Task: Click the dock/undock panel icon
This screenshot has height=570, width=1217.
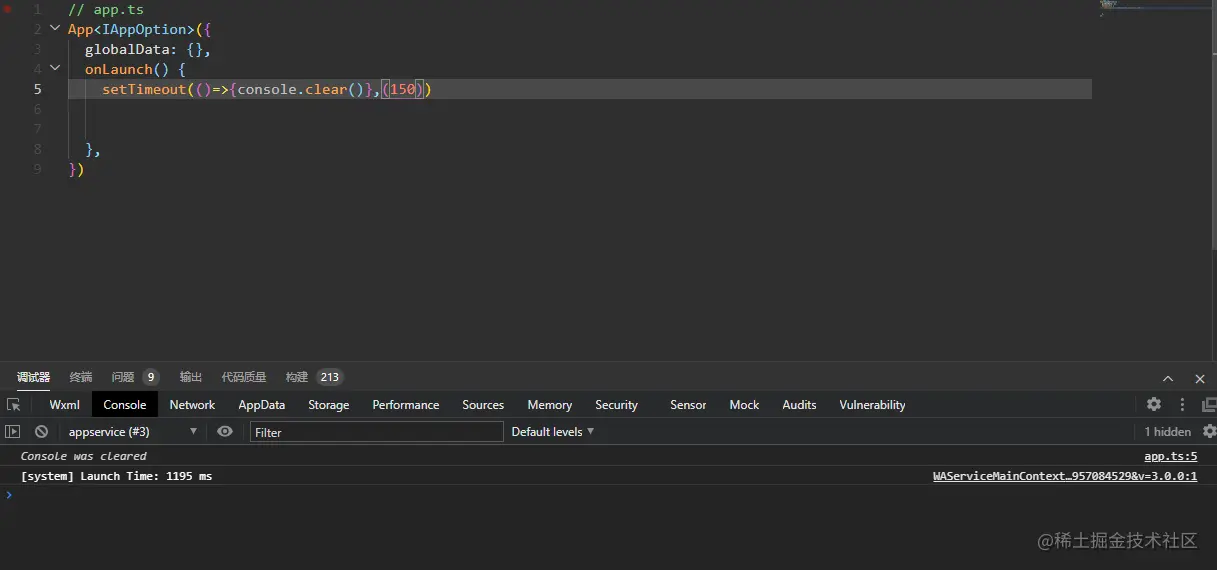Action: (x=1209, y=405)
